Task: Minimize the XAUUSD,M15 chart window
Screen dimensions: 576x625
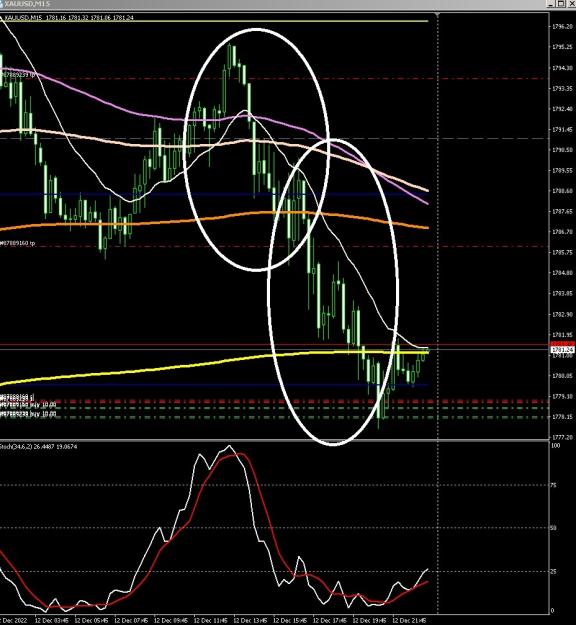Action: (551, 4)
